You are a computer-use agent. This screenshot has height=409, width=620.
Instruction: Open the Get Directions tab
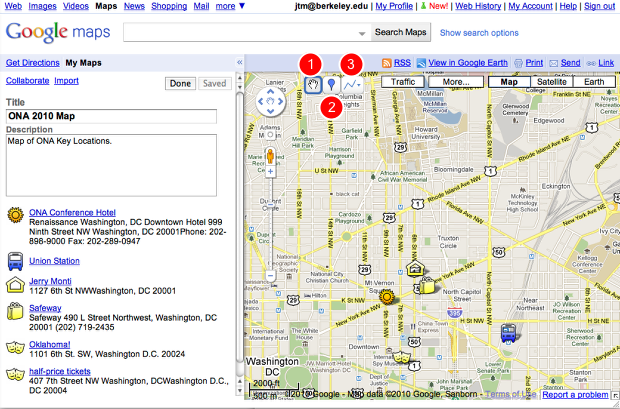click(x=32, y=63)
